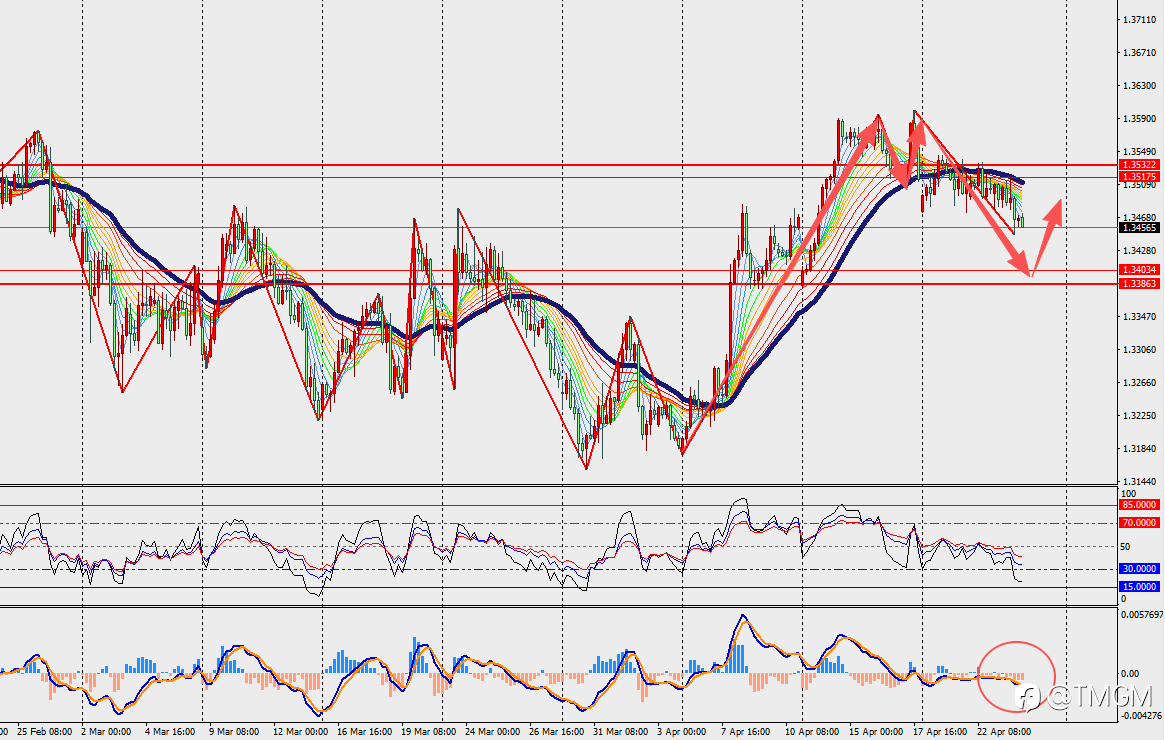Click price axis value 1.35900
The width and height of the screenshot is (1165, 740).
tap(1140, 118)
